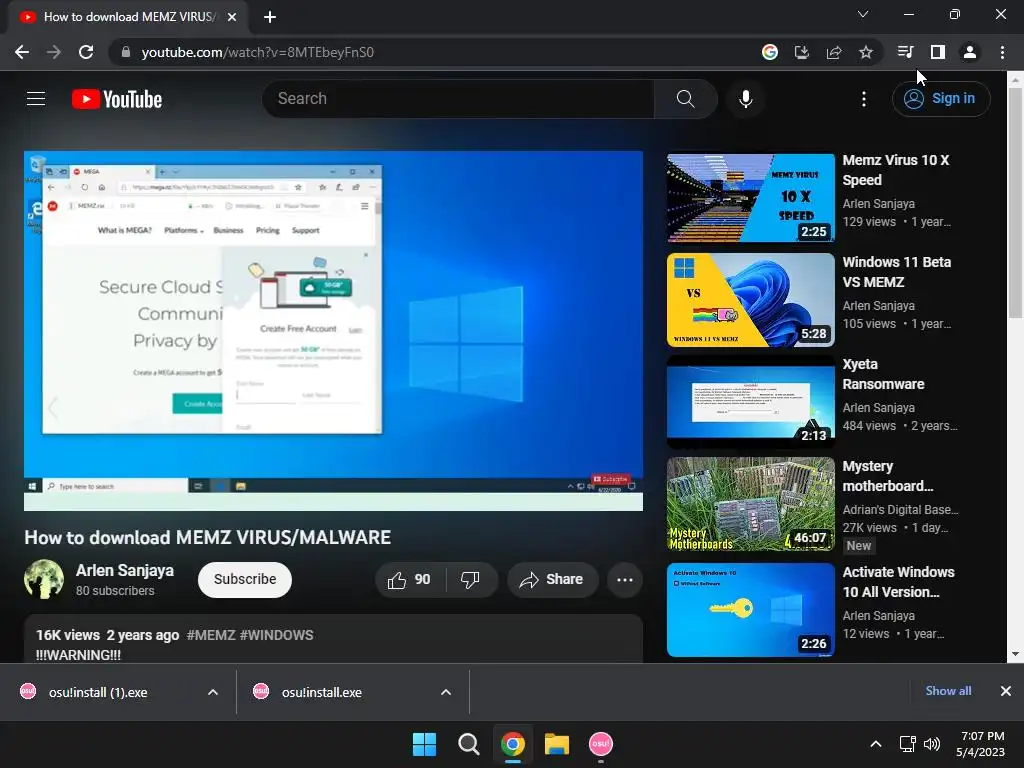The image size is (1024, 768).
Task: Dislike the video with thumbs down
Action: pyautogui.click(x=470, y=579)
